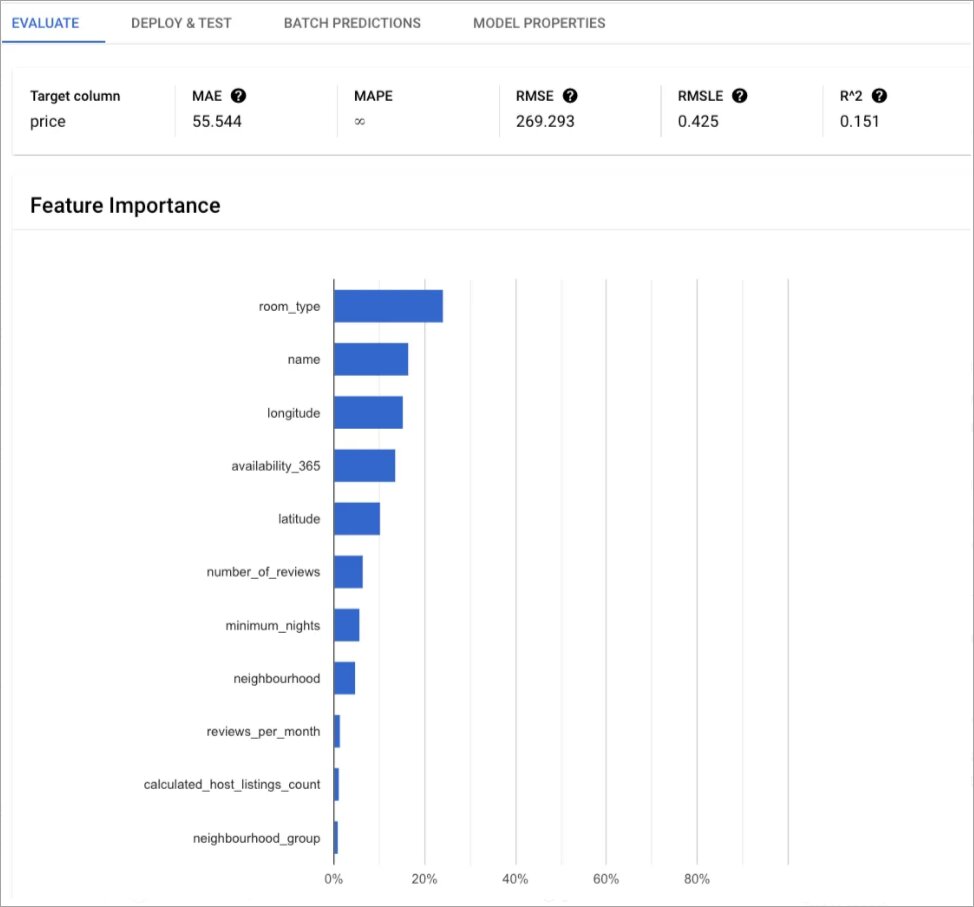Go to the Batch Predictions tab
Screen dimensions: 974x907
click(x=352, y=23)
